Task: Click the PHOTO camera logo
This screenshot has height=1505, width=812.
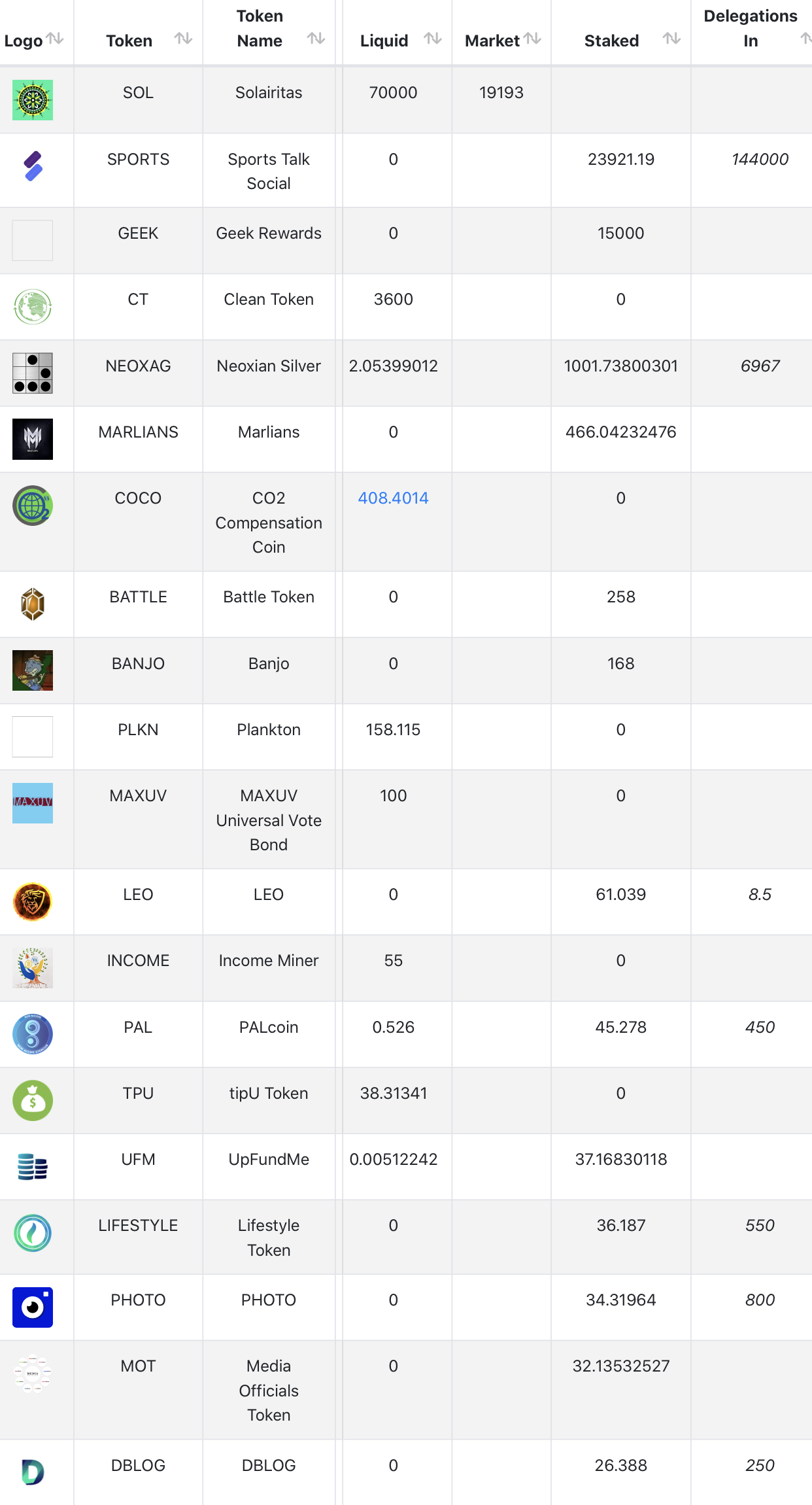Action: 33,1307
